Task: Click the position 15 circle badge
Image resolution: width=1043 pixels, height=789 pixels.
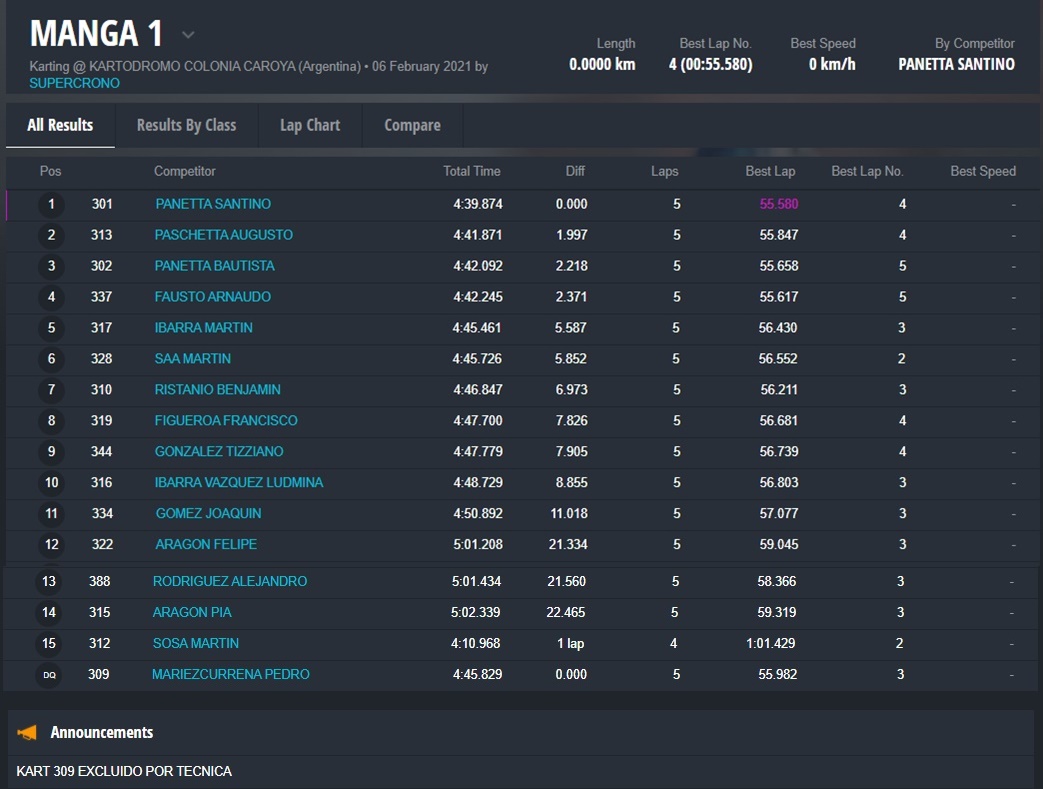Action: [49, 644]
